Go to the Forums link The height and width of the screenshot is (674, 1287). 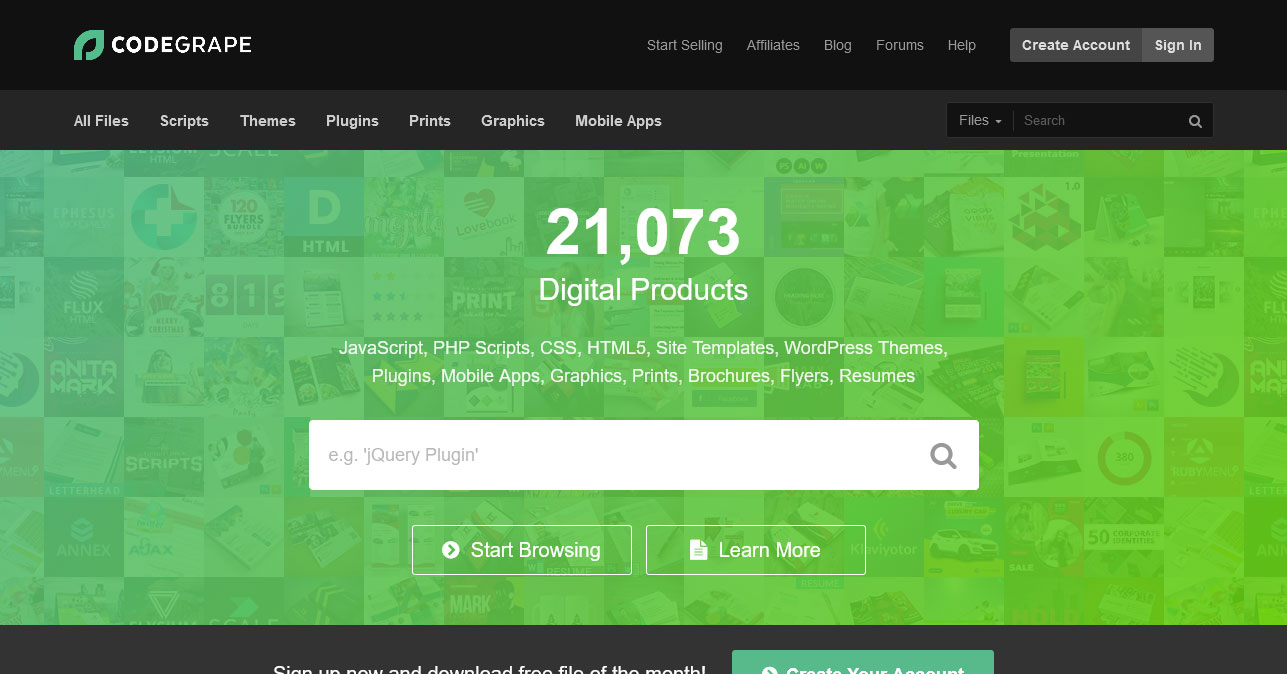[x=900, y=45]
